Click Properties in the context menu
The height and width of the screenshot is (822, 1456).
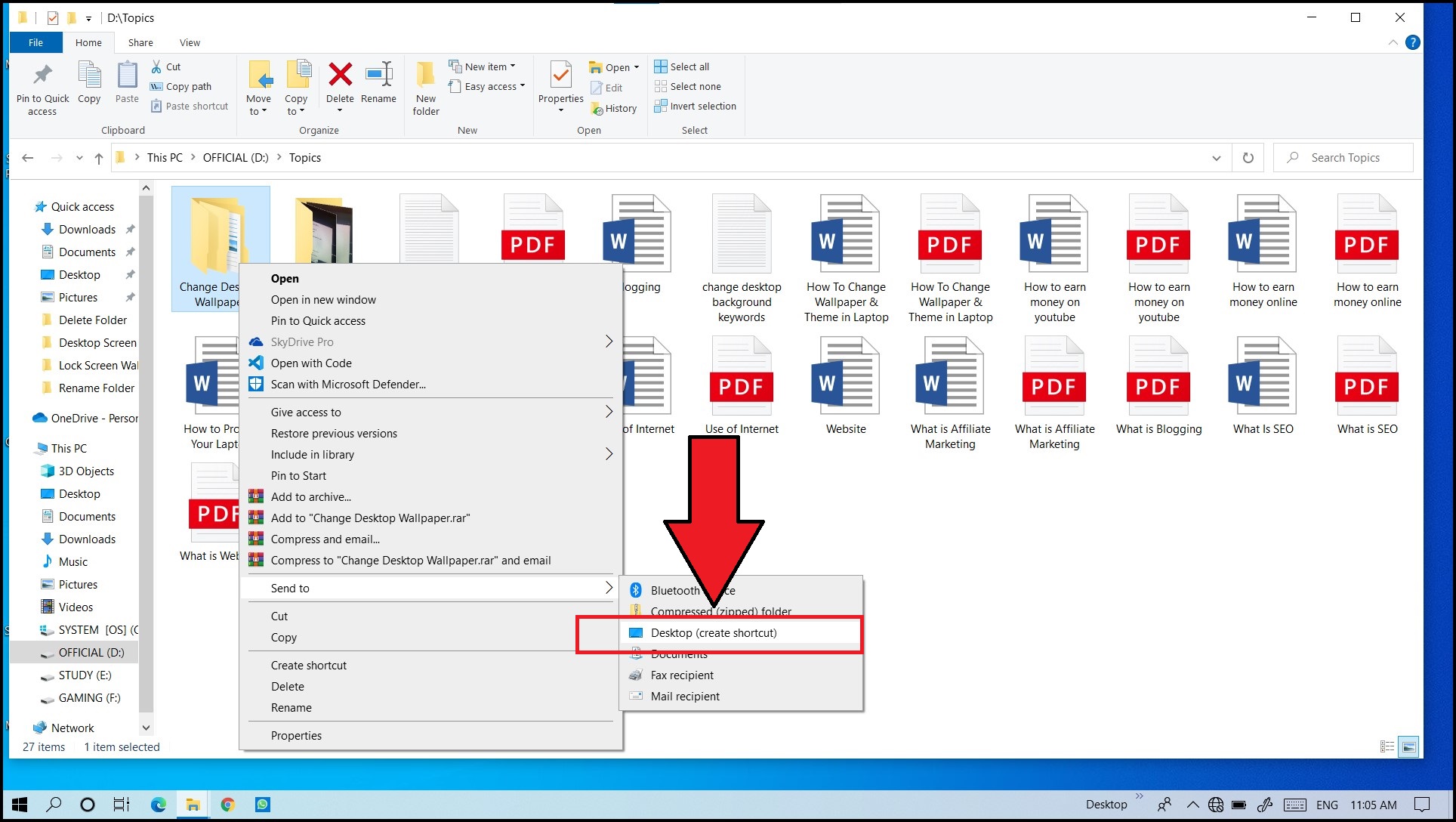pos(296,736)
